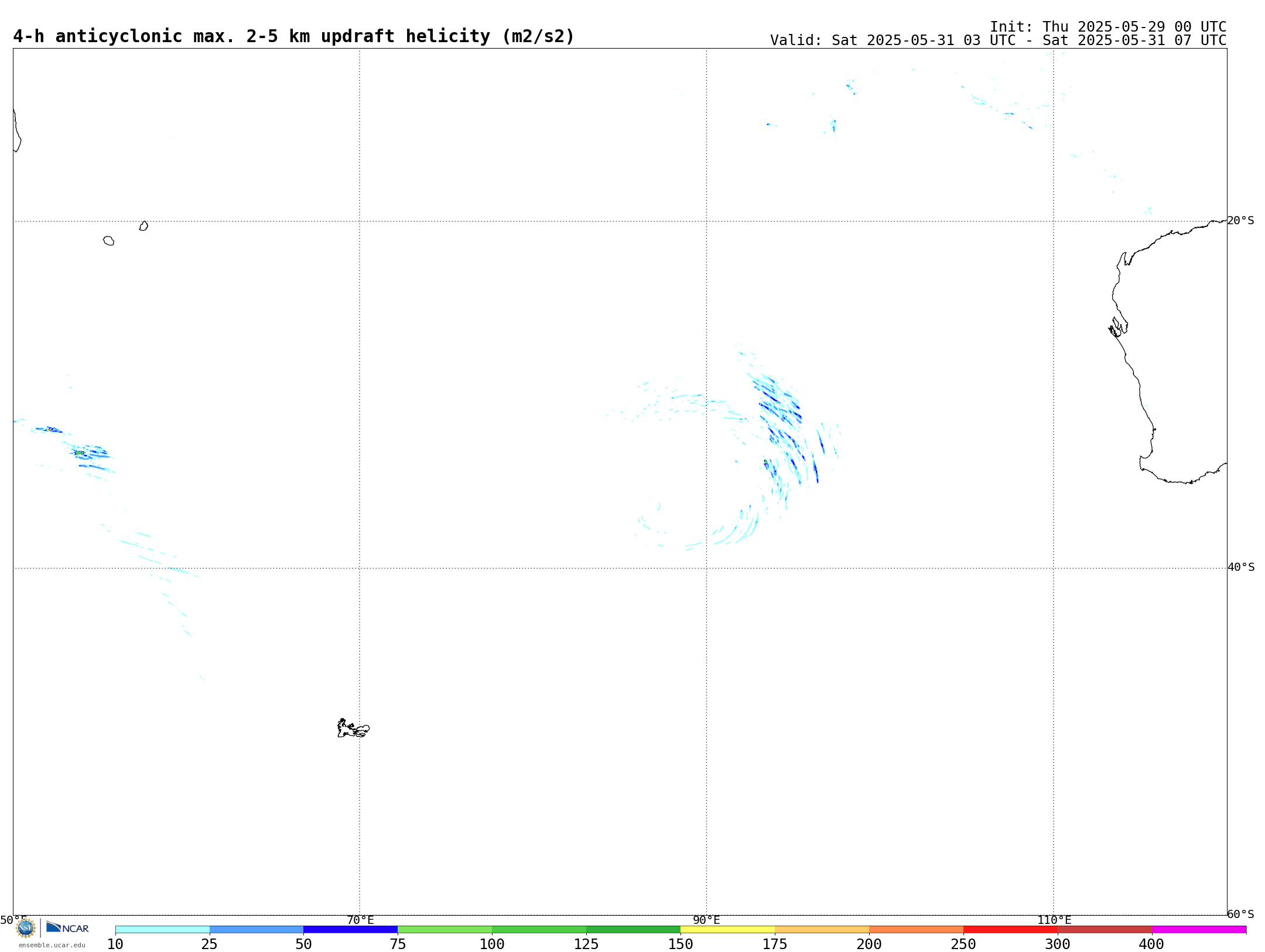Click the colorbar label 125
Image resolution: width=1265 pixels, height=952 pixels.
(x=586, y=944)
